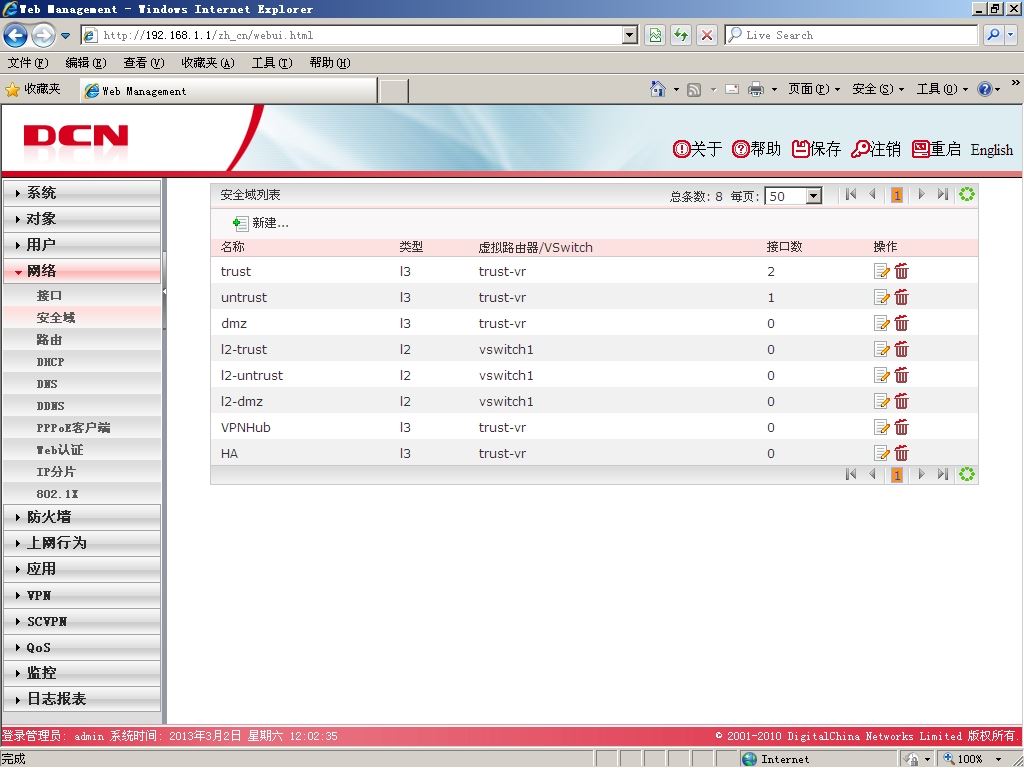Collapse the 网络 network section
1024x768 pixels.
(82, 271)
